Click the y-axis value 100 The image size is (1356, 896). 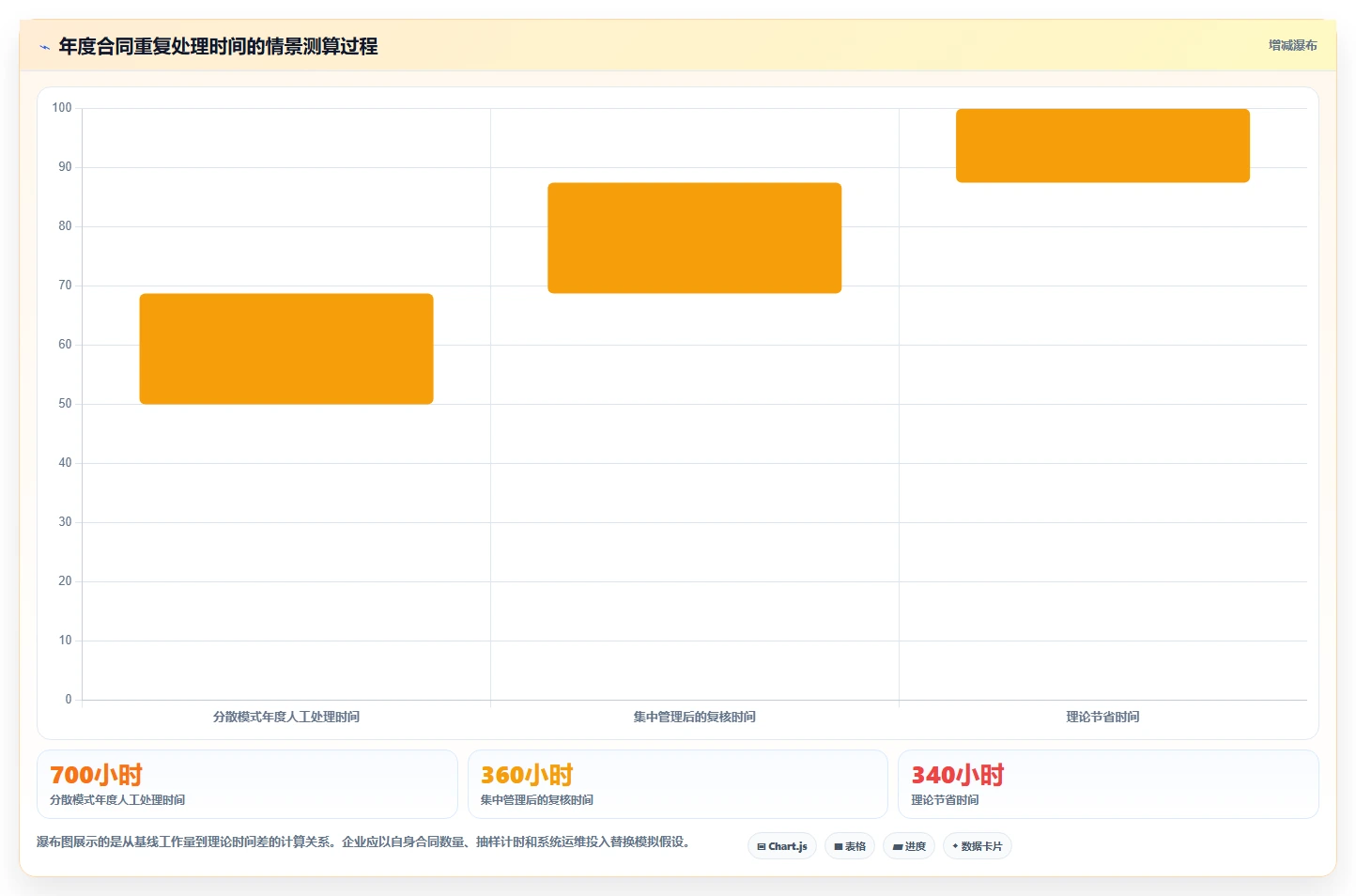tap(62, 108)
